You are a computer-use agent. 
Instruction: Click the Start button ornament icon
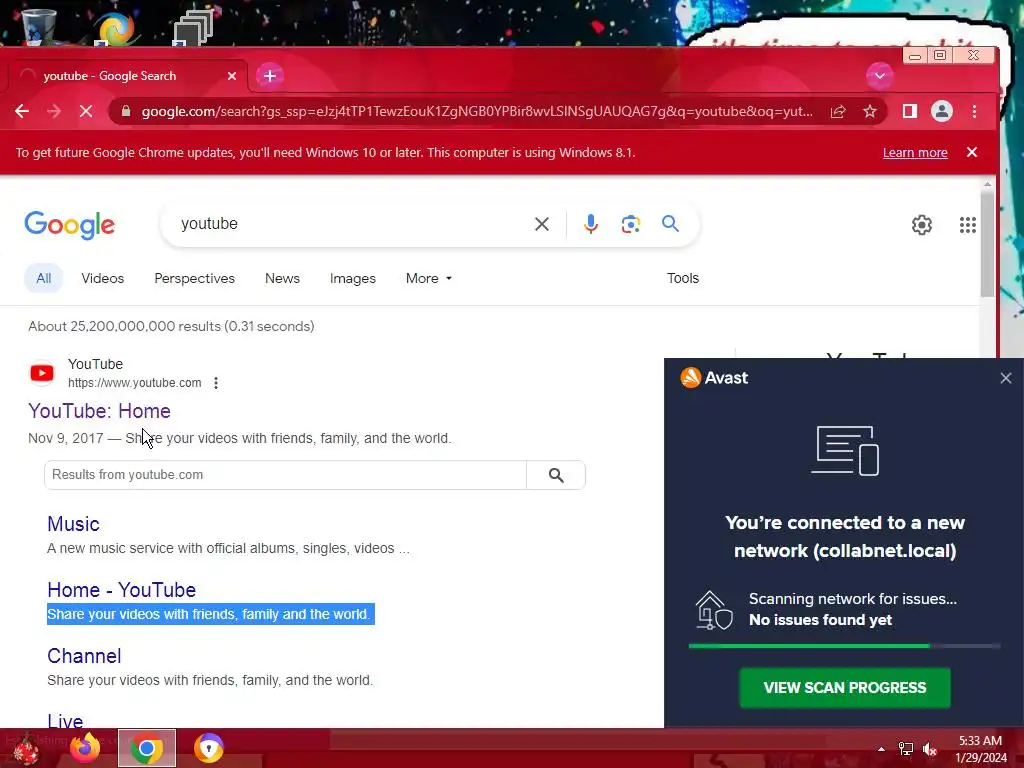coord(26,749)
